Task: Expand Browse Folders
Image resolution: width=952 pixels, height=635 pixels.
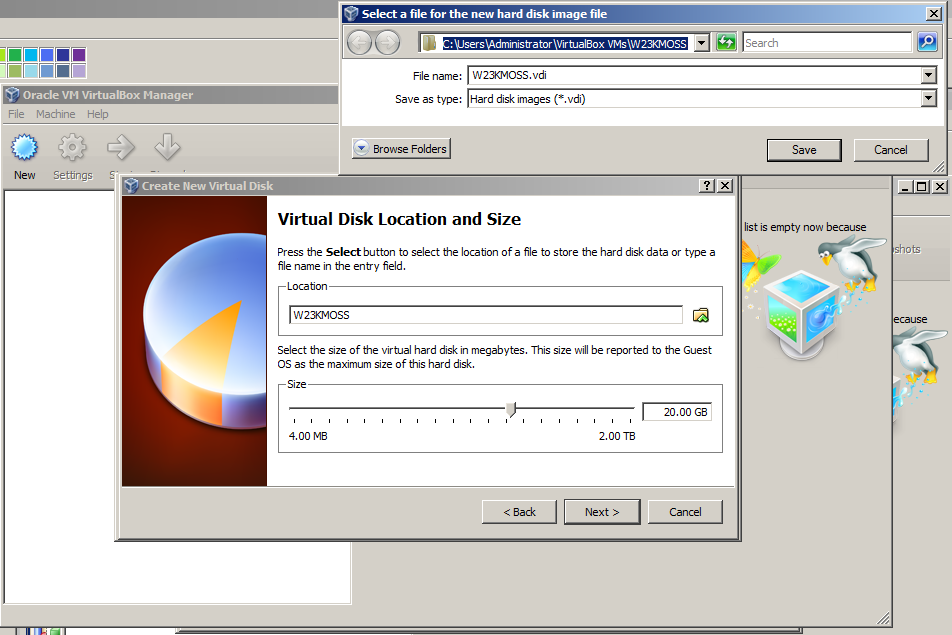Action: pyautogui.click(x=401, y=149)
